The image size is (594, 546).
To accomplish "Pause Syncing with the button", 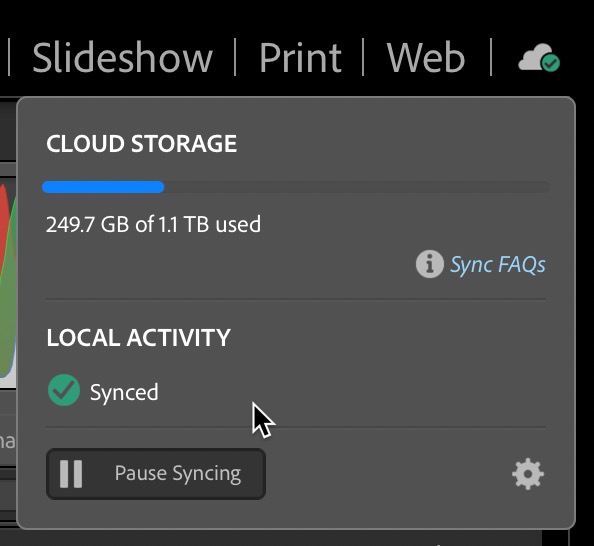I will pos(156,474).
